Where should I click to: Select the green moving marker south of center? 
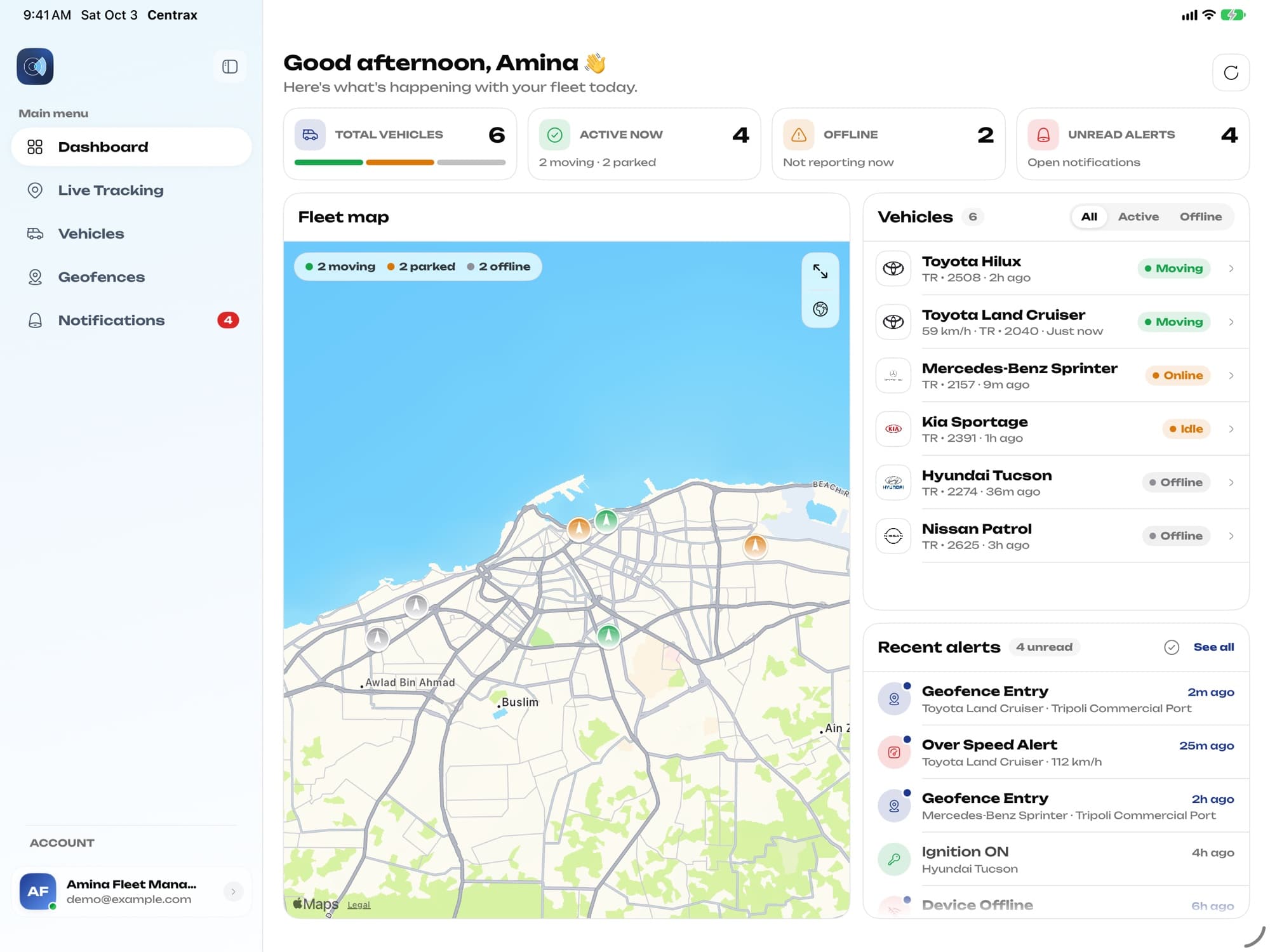coord(608,635)
